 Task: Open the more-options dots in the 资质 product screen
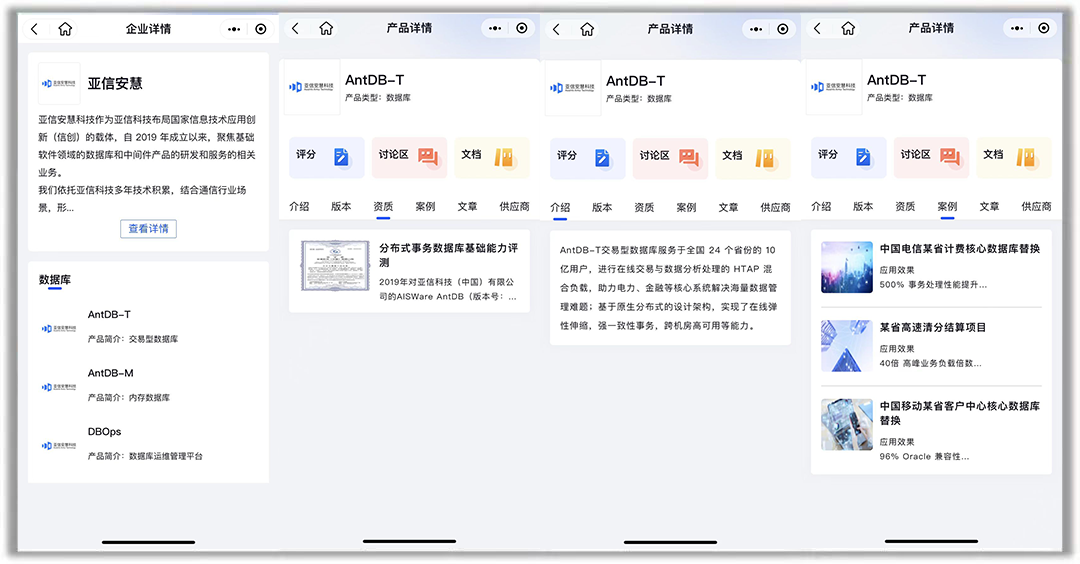click(495, 28)
